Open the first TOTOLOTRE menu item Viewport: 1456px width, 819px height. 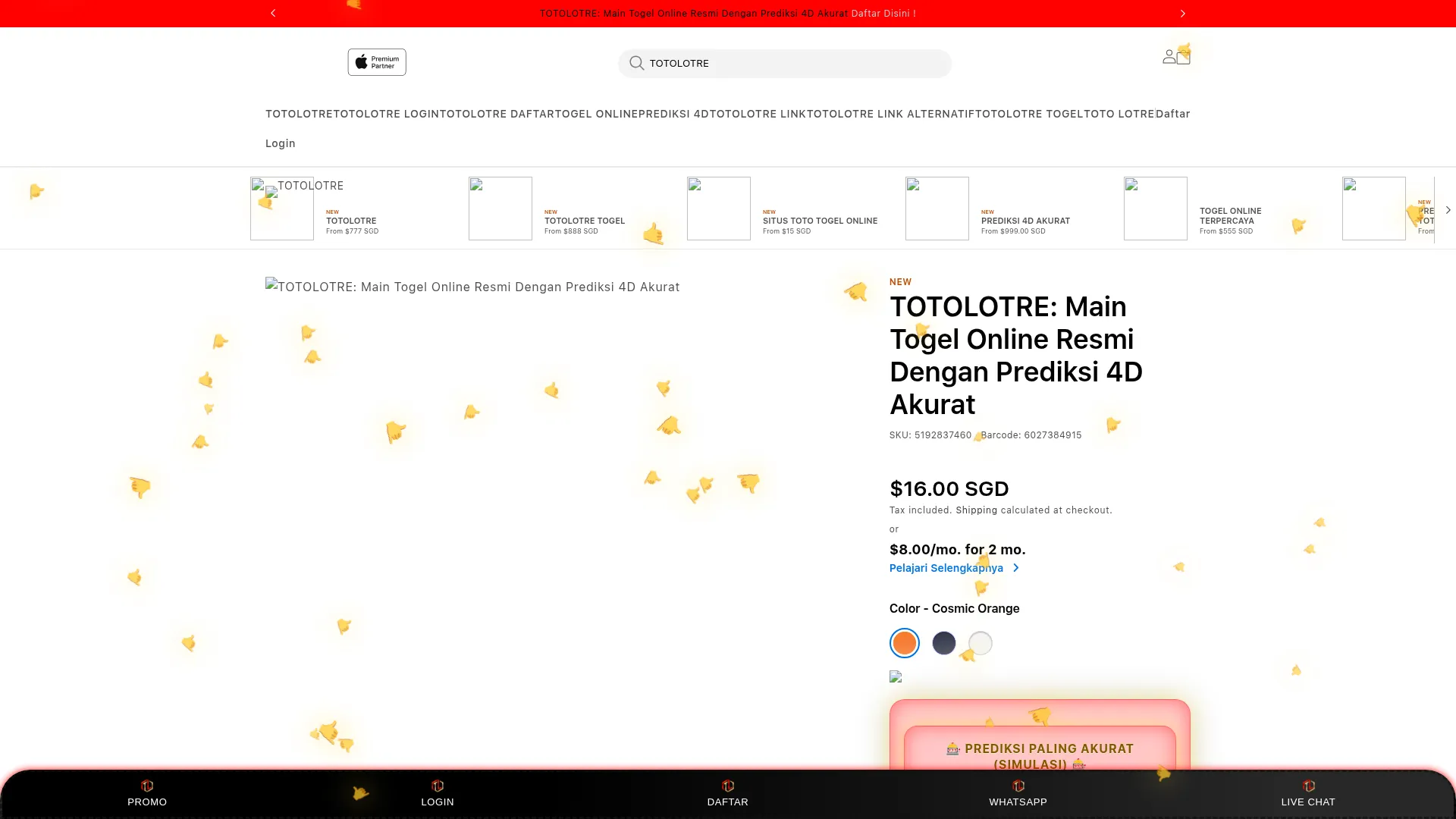click(300, 114)
